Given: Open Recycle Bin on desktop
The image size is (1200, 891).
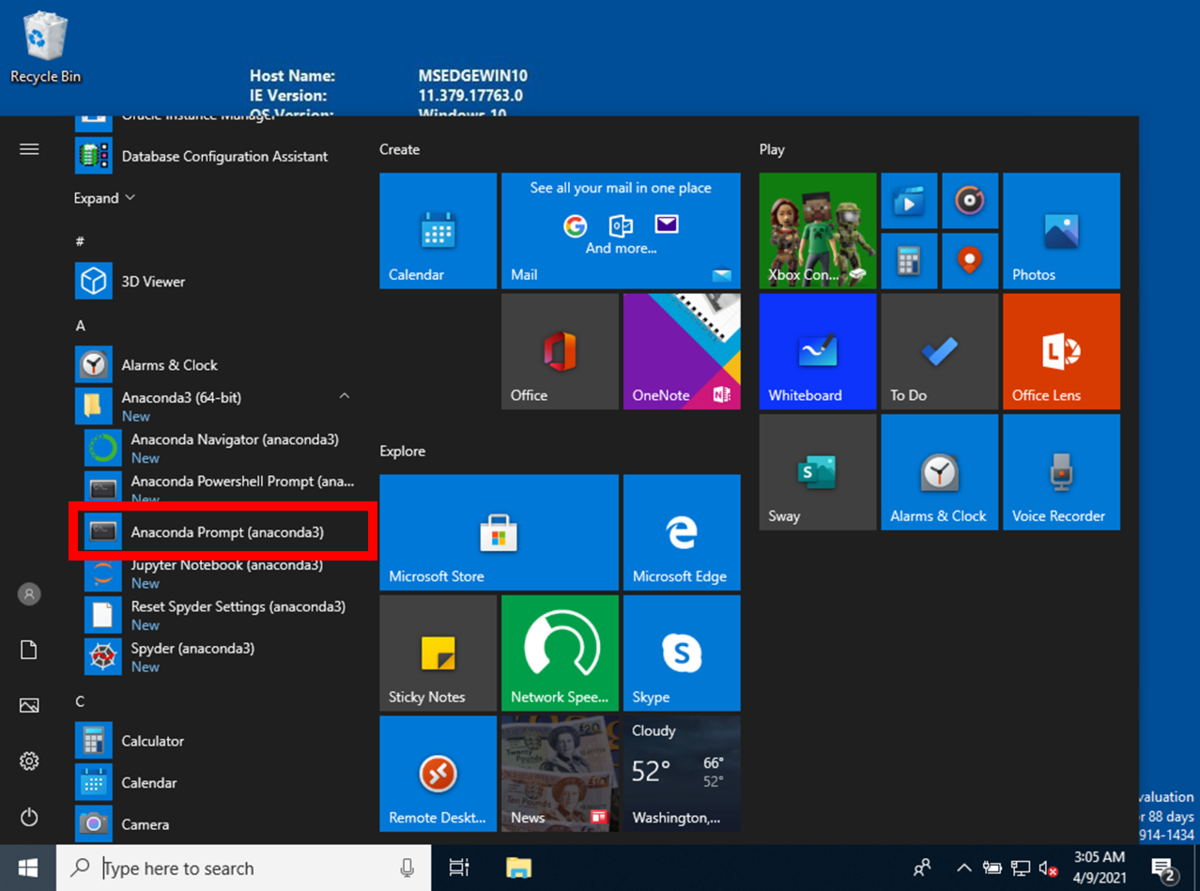Looking at the screenshot, I should [45, 47].
